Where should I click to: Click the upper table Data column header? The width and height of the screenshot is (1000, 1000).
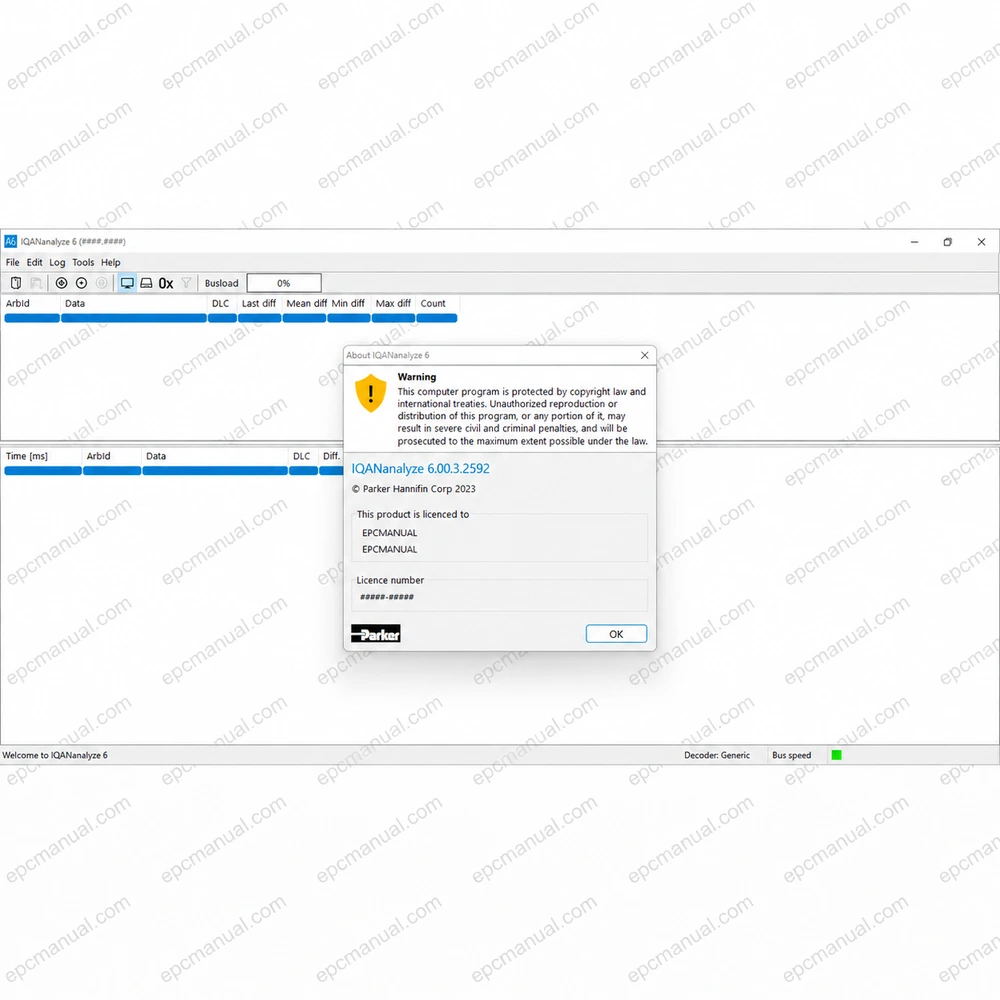[134, 304]
